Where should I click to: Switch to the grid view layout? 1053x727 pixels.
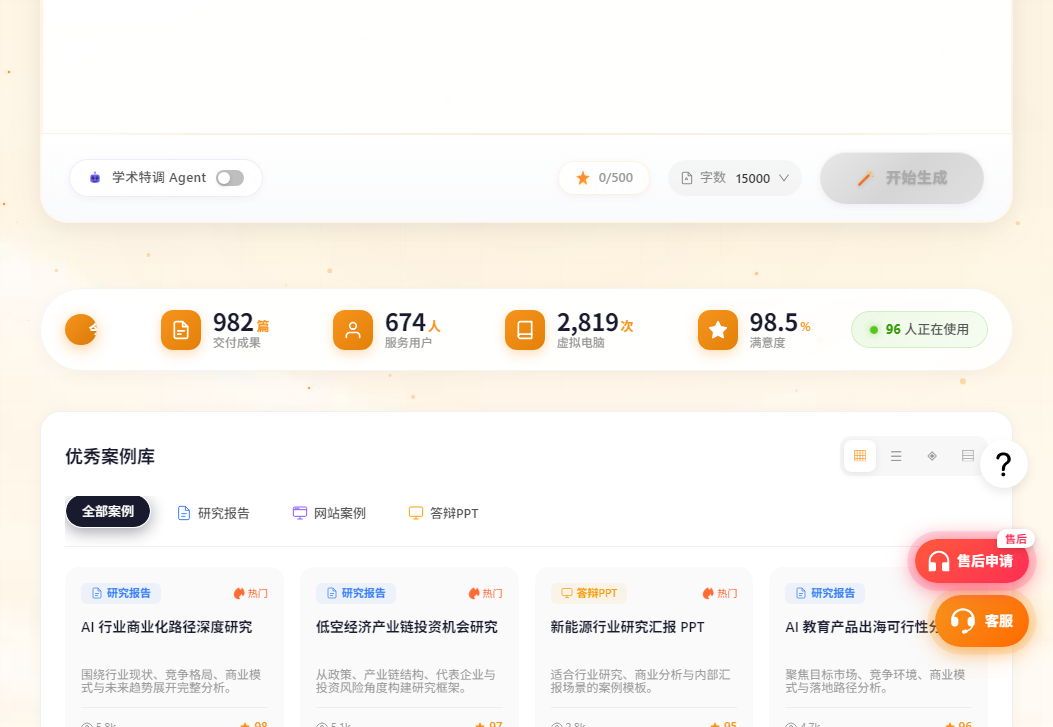click(x=860, y=456)
